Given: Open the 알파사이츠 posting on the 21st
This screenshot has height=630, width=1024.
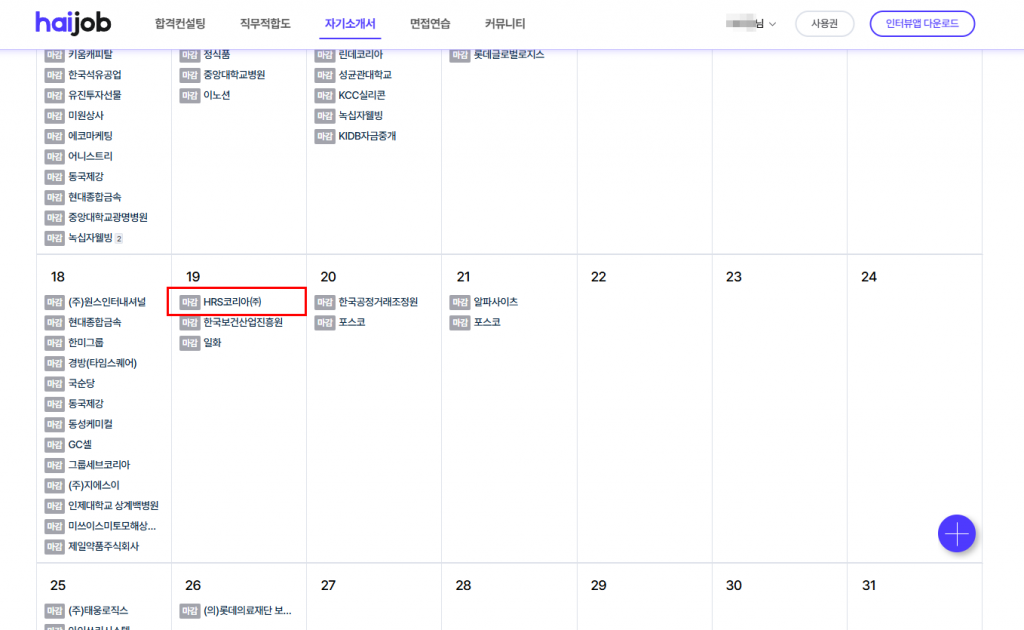Looking at the screenshot, I should (495, 302).
